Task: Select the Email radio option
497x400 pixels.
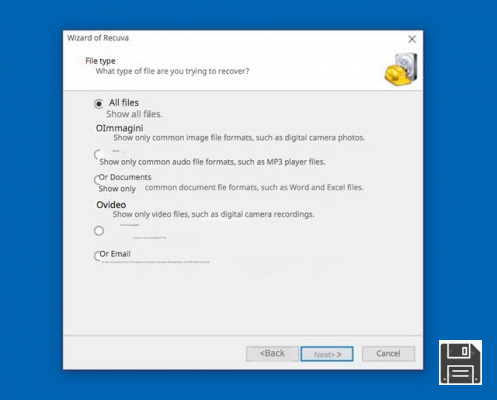Action: 97,256
